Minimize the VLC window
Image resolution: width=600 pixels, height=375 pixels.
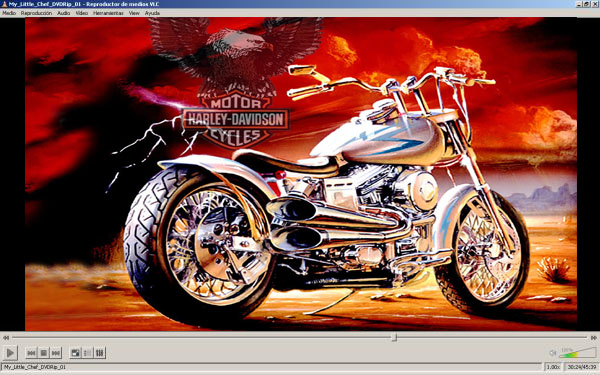580,4
